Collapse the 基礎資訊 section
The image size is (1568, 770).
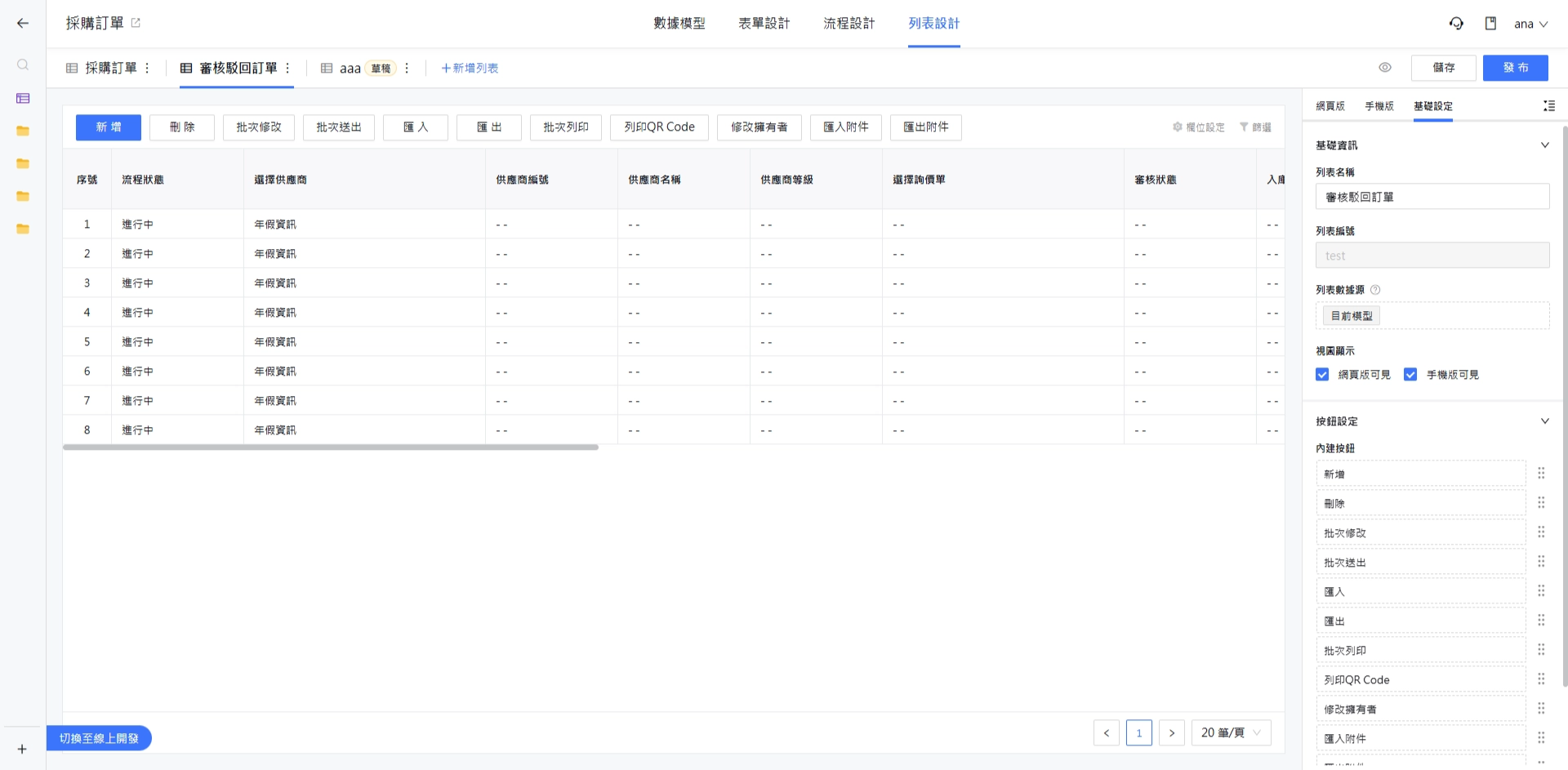tap(1545, 145)
